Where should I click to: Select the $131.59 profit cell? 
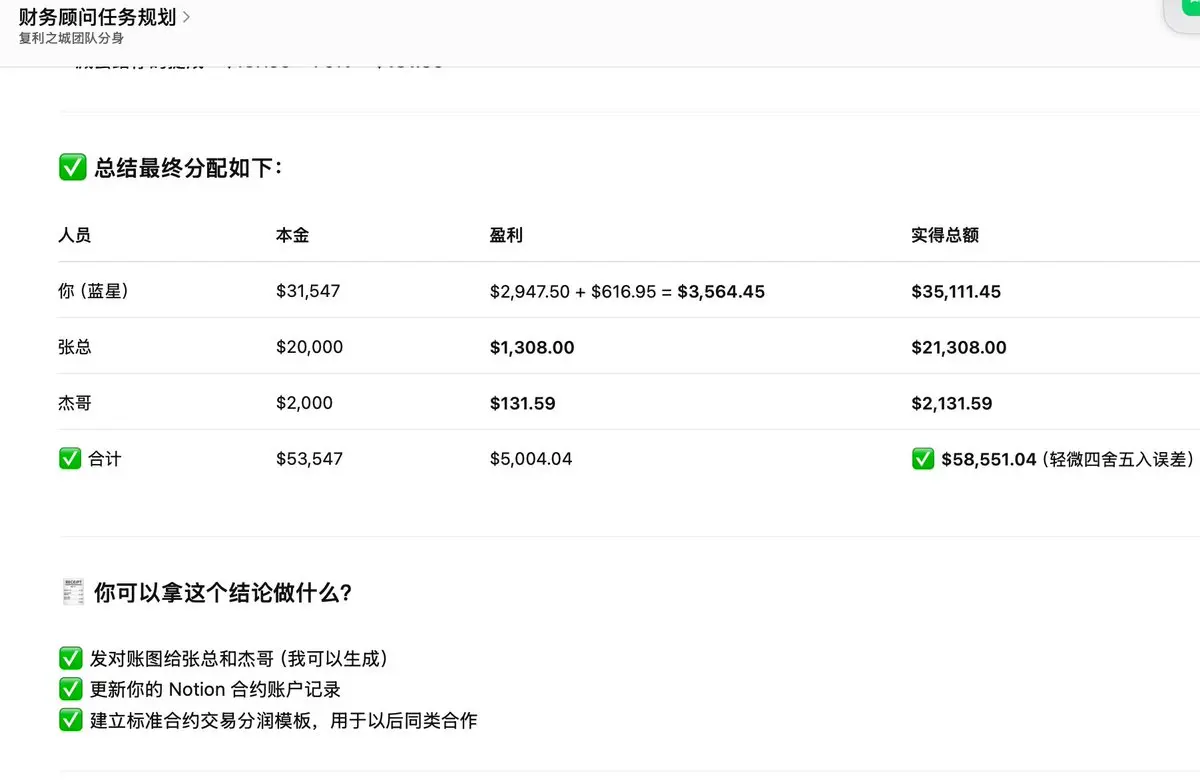click(x=523, y=404)
